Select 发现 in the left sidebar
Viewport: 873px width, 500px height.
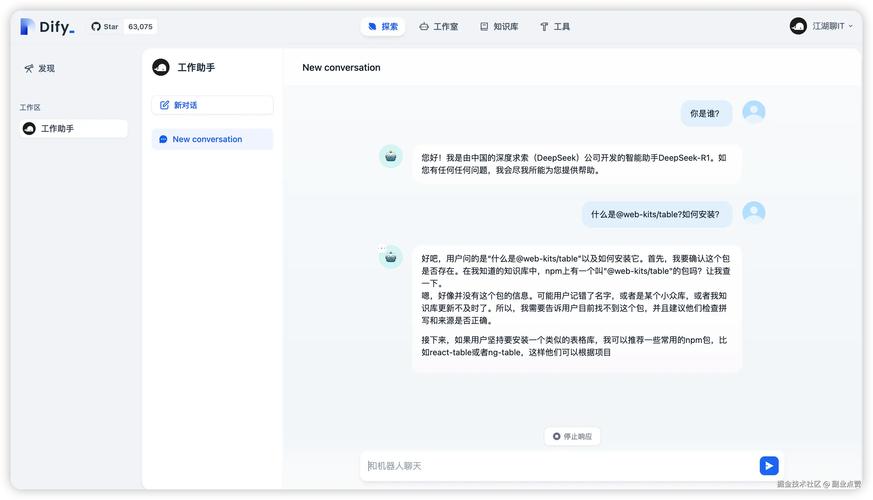point(40,68)
